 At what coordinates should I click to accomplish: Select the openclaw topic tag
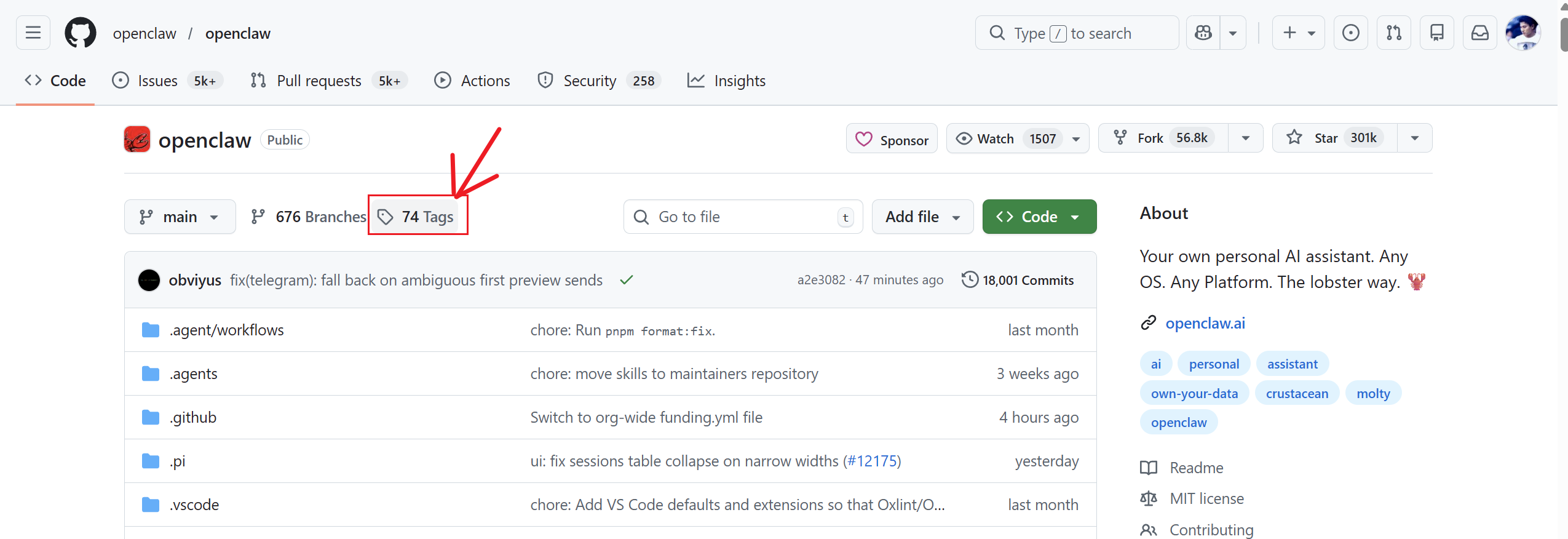(x=1179, y=422)
